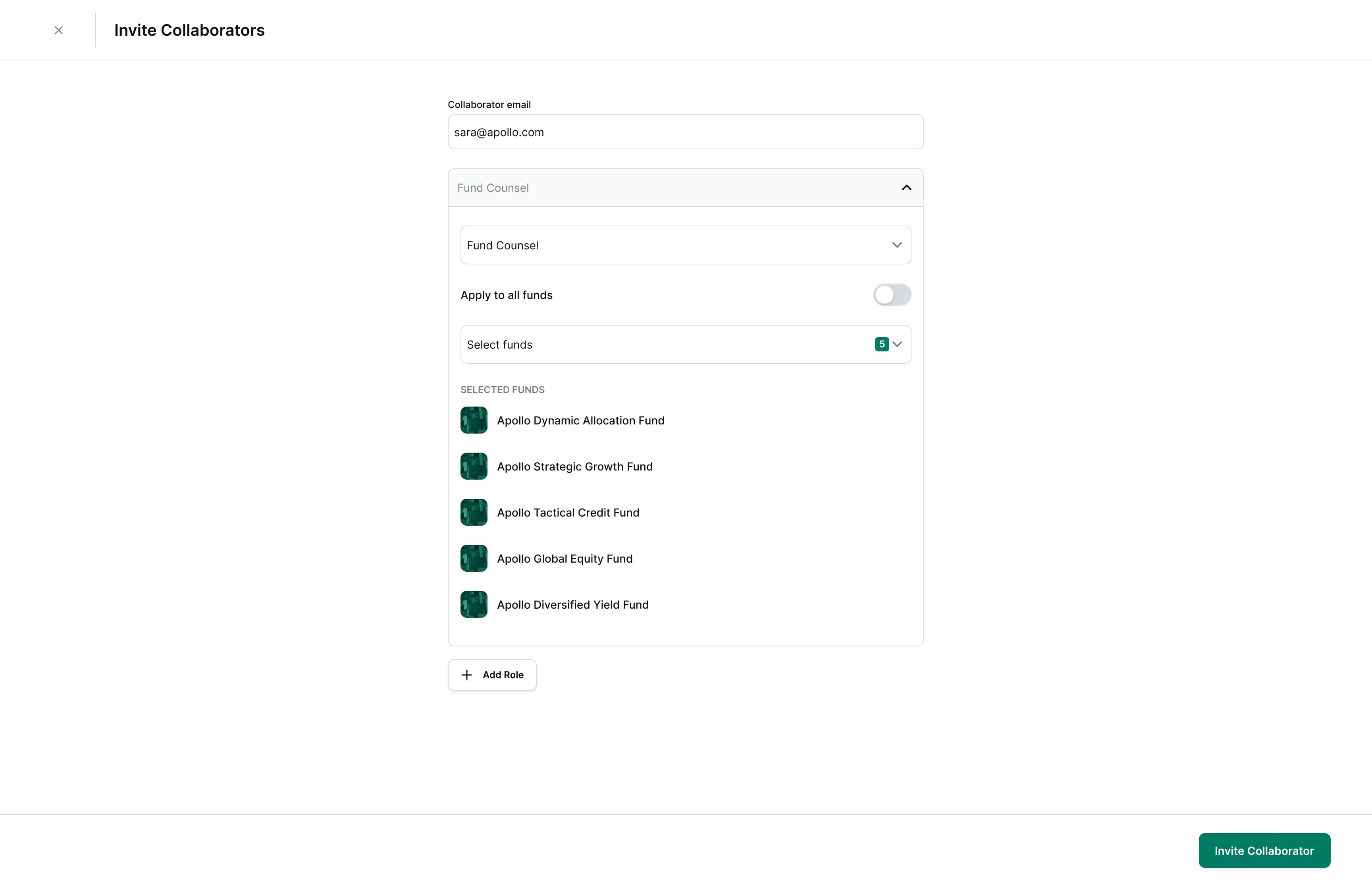Click the Collaborator email label
Image resolution: width=1372 pixels, height=887 pixels.
489,105
